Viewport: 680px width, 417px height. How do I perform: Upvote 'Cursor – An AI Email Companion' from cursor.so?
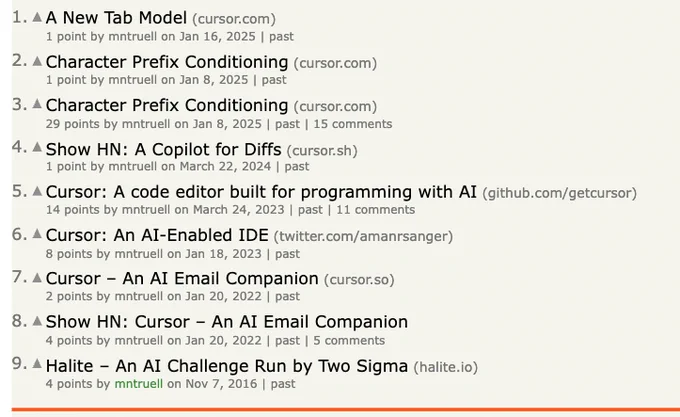click(37, 277)
